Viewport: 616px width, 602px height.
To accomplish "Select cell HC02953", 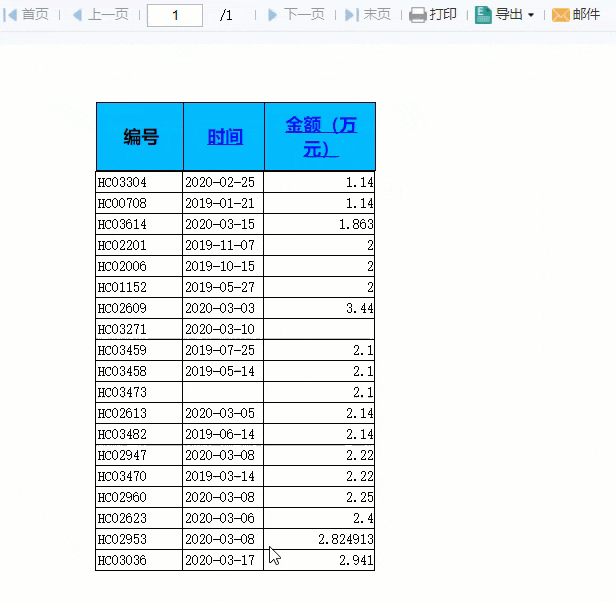I will 139,540.
